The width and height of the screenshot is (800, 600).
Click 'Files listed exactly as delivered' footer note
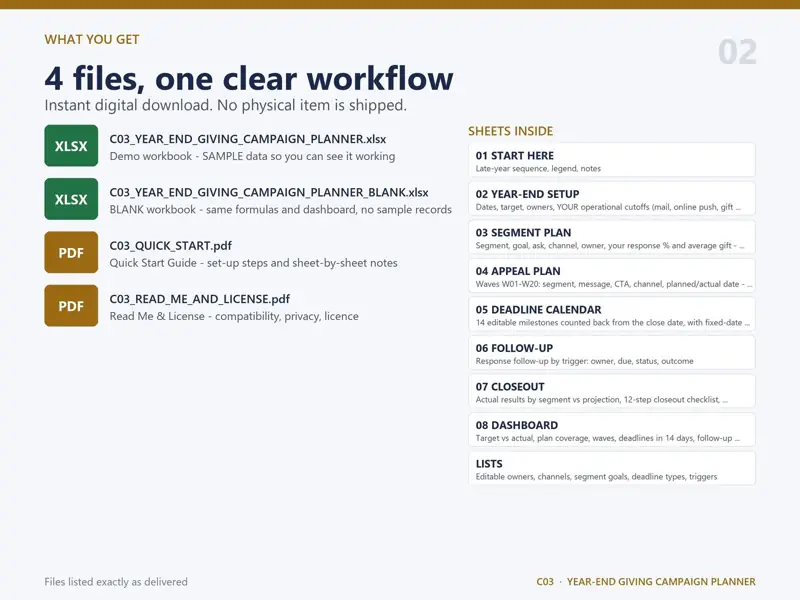click(116, 582)
